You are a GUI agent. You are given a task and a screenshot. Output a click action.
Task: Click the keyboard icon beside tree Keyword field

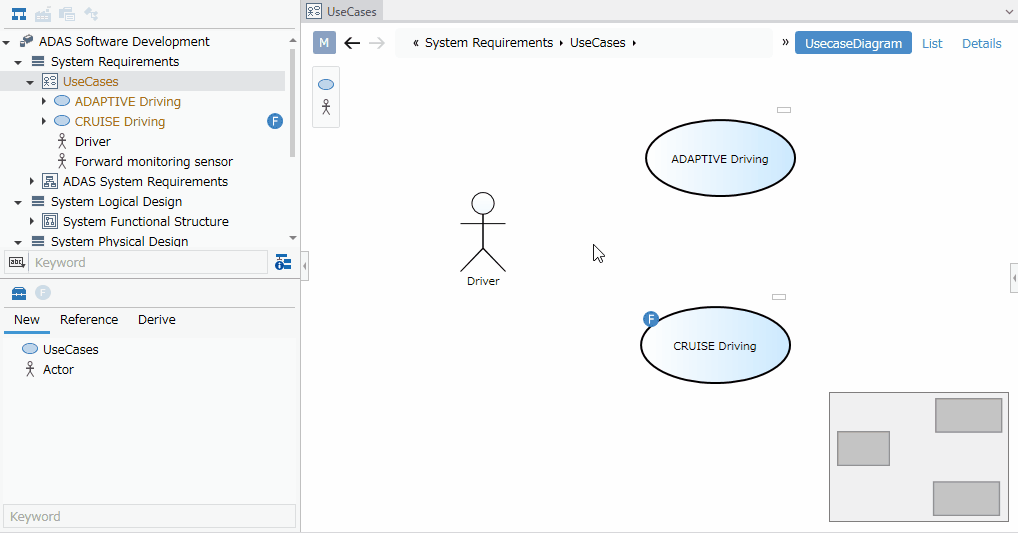coord(16,262)
